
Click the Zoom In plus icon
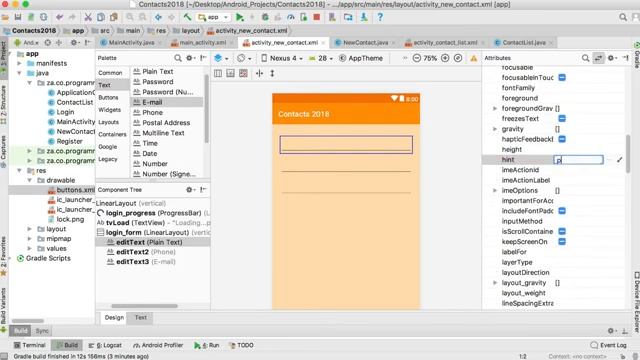pyautogui.click(x=445, y=58)
